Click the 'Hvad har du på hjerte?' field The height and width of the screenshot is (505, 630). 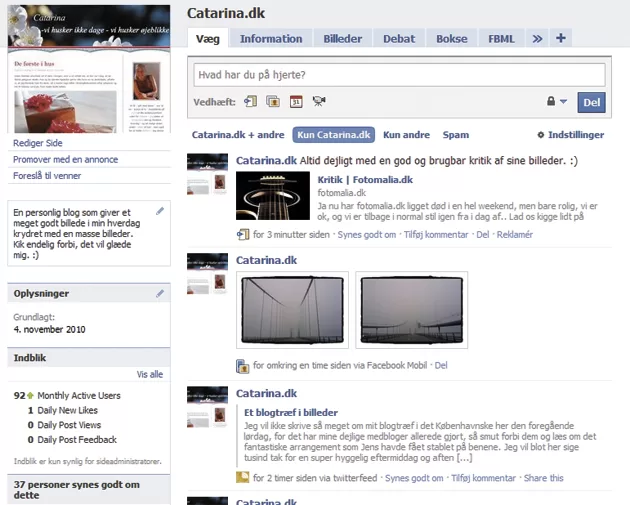pyautogui.click(x=397, y=75)
